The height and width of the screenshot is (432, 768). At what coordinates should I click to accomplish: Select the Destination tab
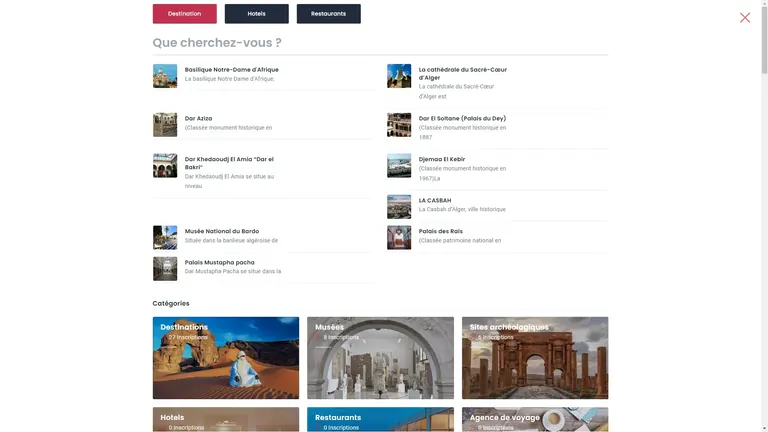coord(185,14)
